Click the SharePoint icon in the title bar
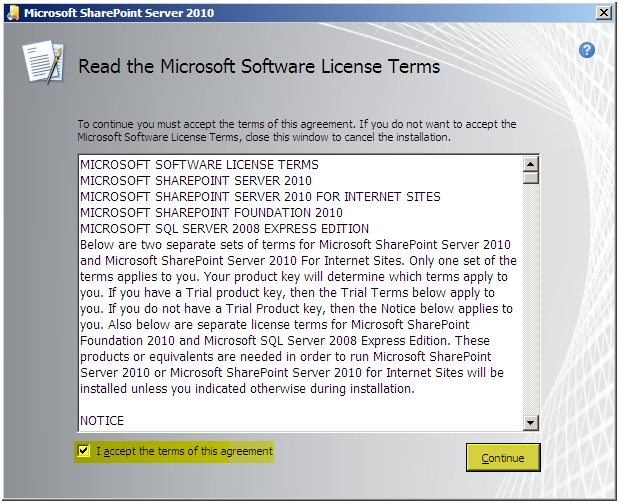Image resolution: width=619 pixels, height=503 pixels. tap(13, 13)
